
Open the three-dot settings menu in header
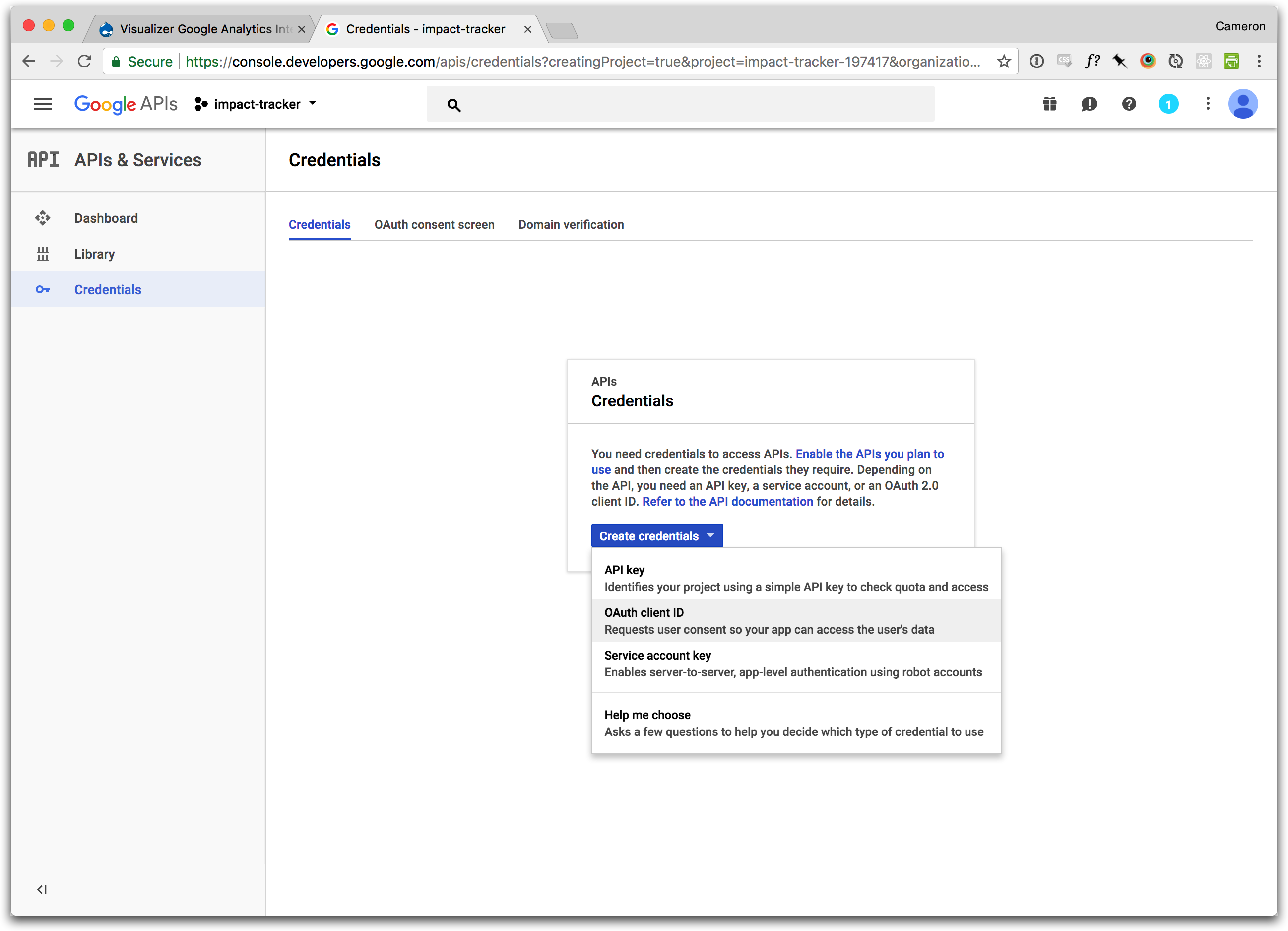1207,104
